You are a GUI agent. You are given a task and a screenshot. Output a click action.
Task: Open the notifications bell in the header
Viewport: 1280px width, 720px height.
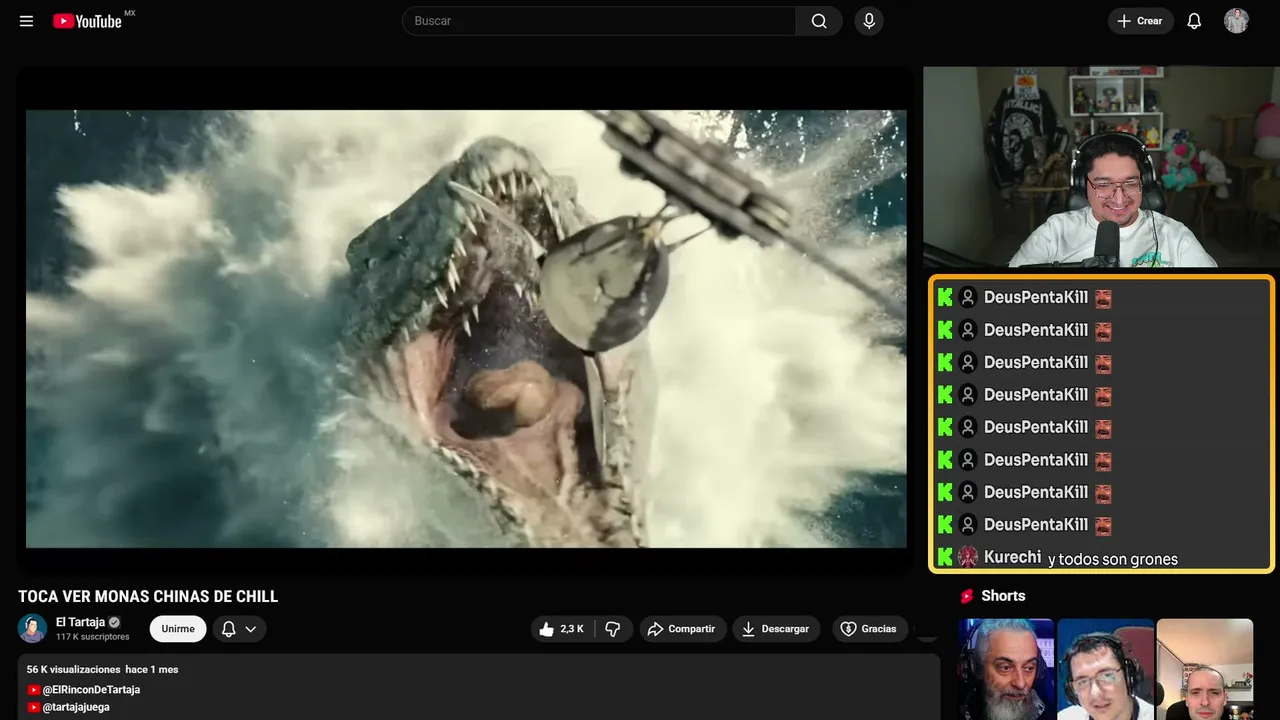(1194, 21)
